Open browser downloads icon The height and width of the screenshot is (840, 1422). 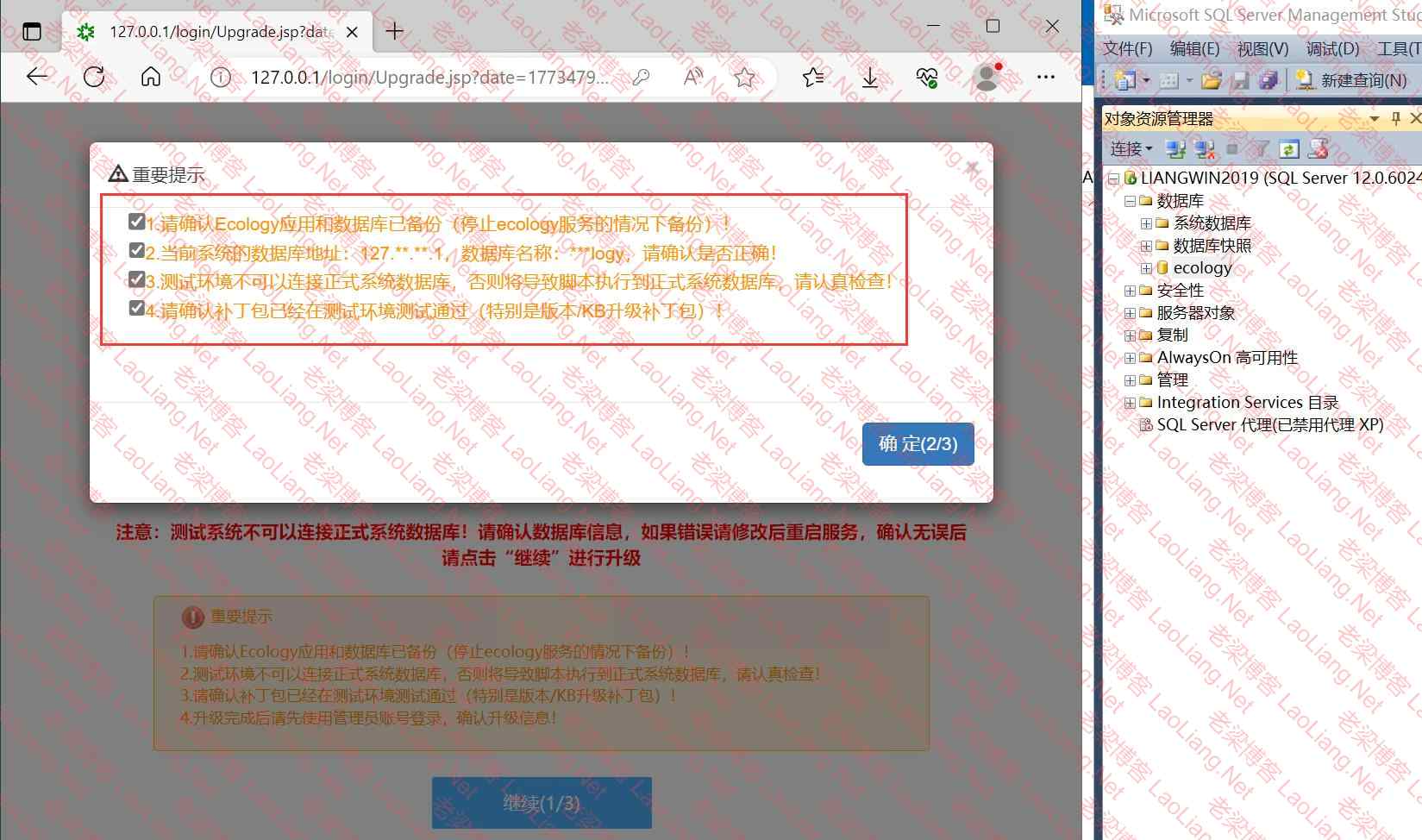(x=870, y=78)
